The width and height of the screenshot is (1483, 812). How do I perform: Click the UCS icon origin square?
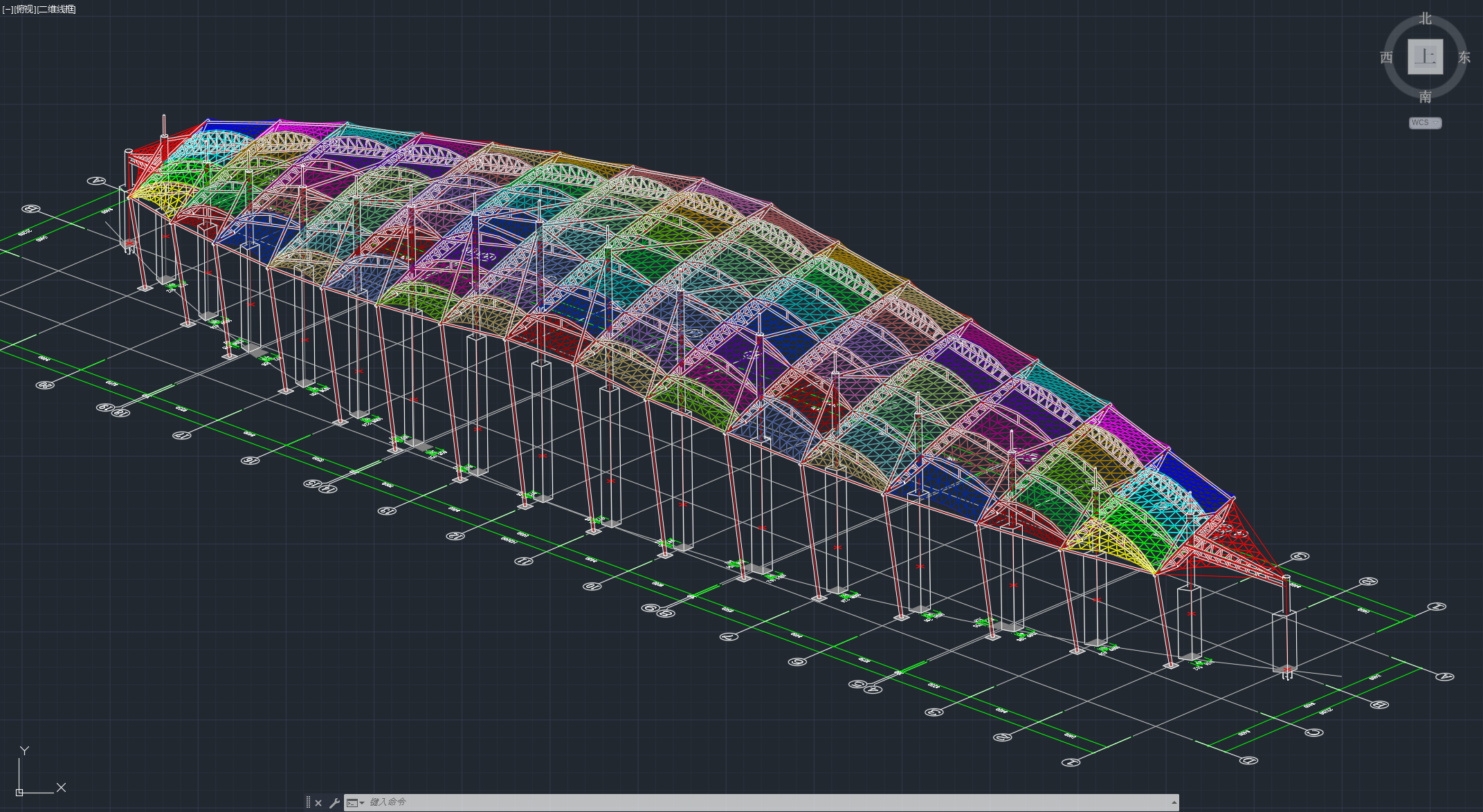(19, 792)
